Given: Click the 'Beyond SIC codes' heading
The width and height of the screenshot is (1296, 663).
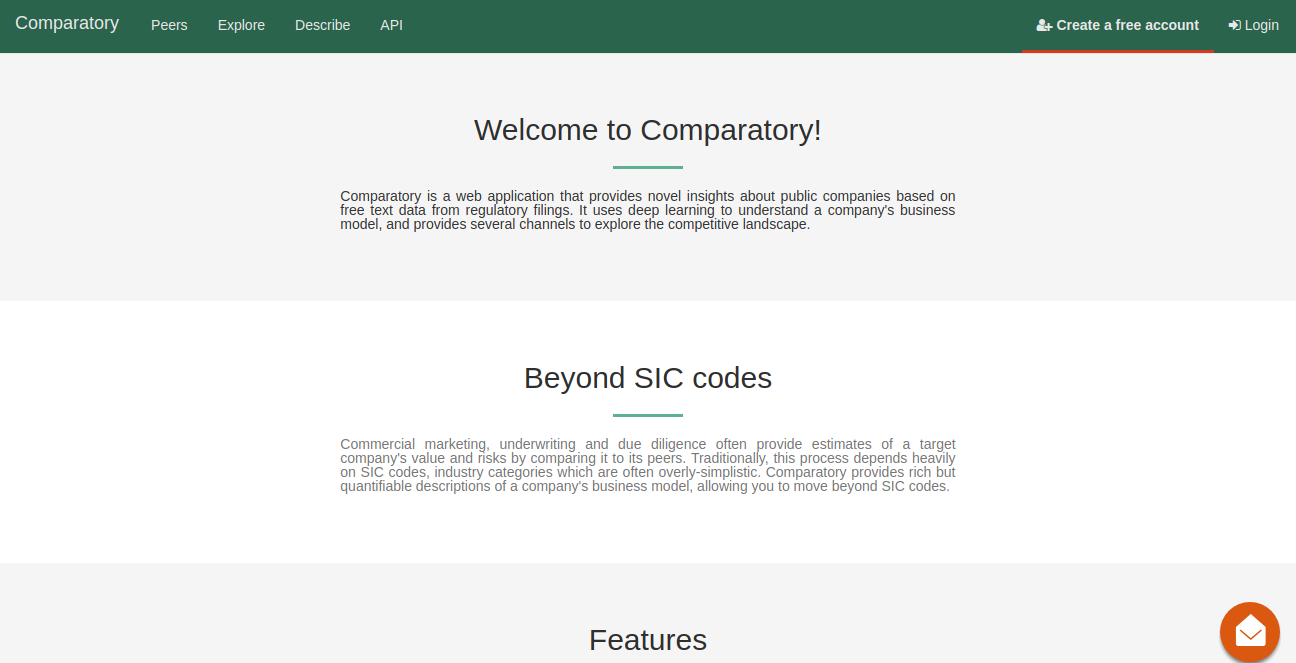Looking at the screenshot, I should (648, 378).
